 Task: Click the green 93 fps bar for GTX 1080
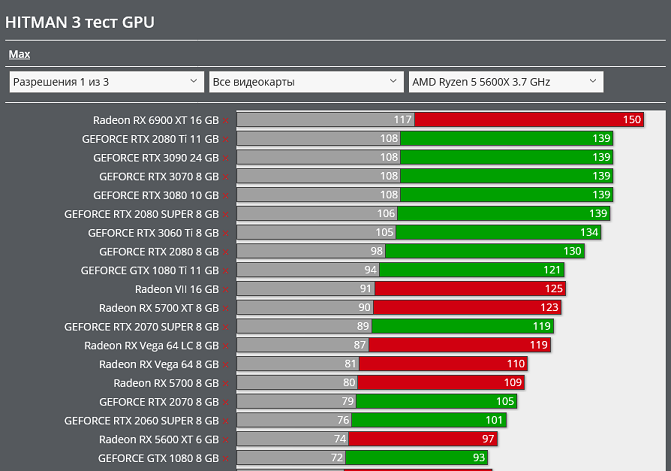point(416,457)
